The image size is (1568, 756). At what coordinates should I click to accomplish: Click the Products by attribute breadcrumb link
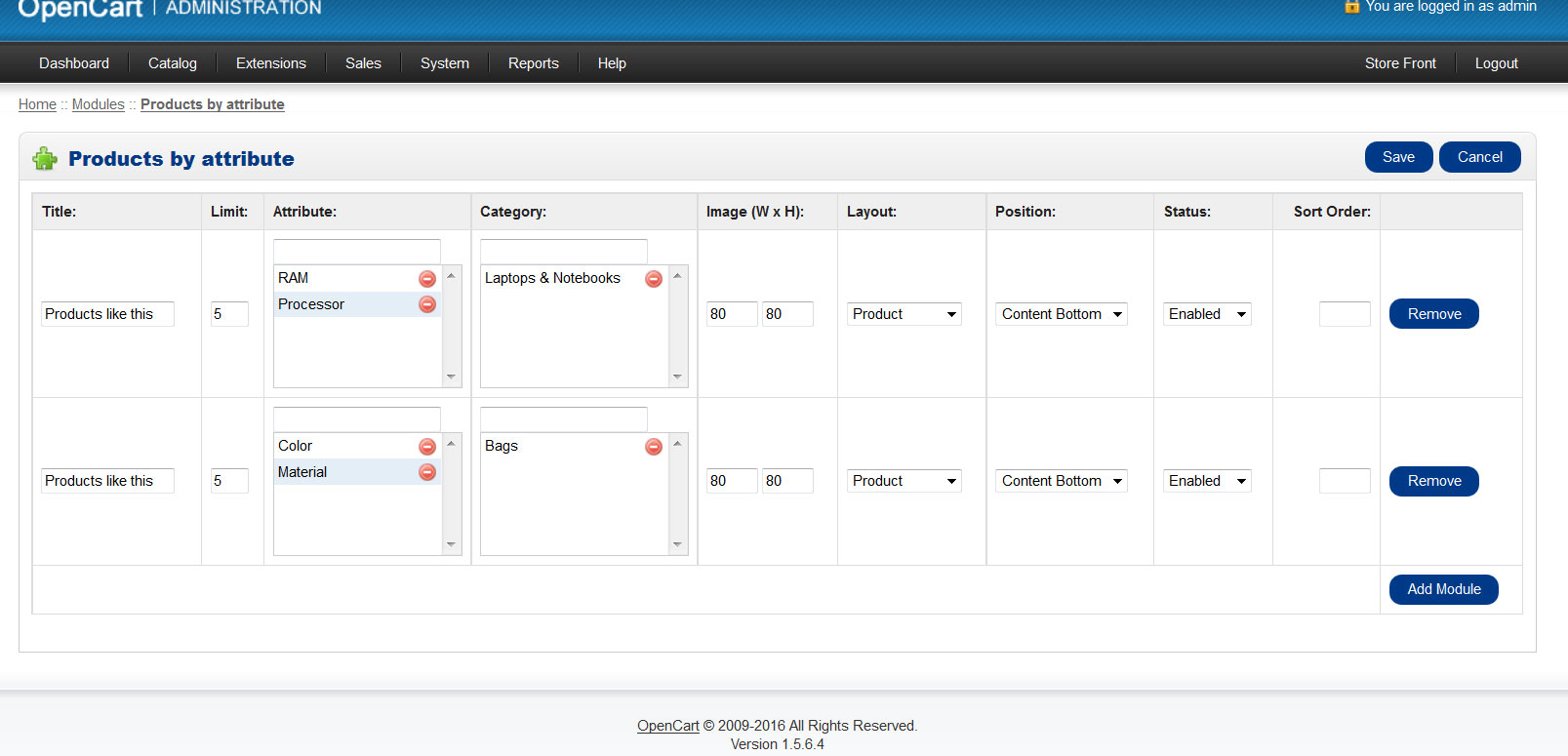[x=213, y=104]
